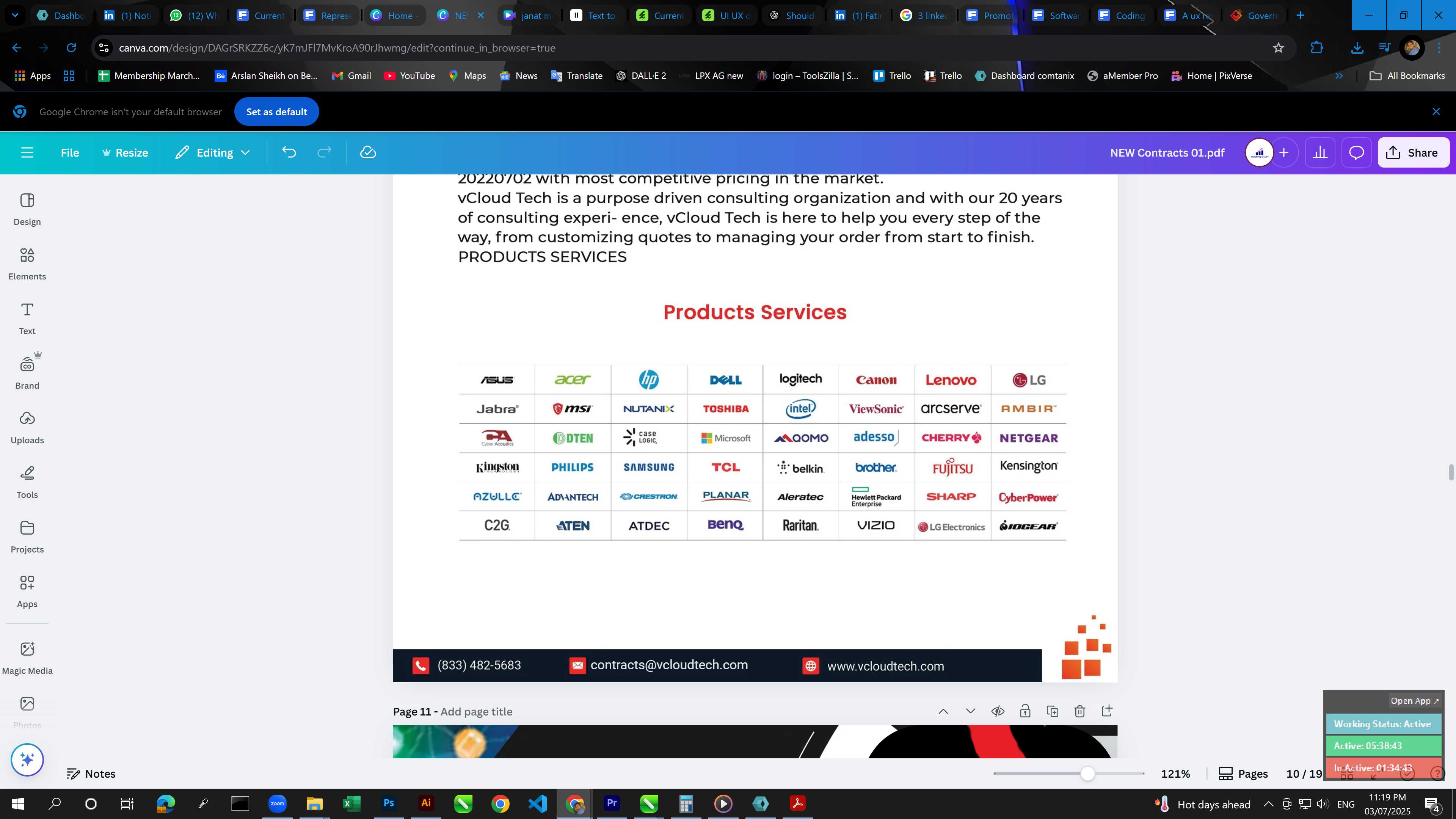The image size is (1456, 819).
Task: Click the Undo arrow in Canva toolbar
Action: click(289, 152)
